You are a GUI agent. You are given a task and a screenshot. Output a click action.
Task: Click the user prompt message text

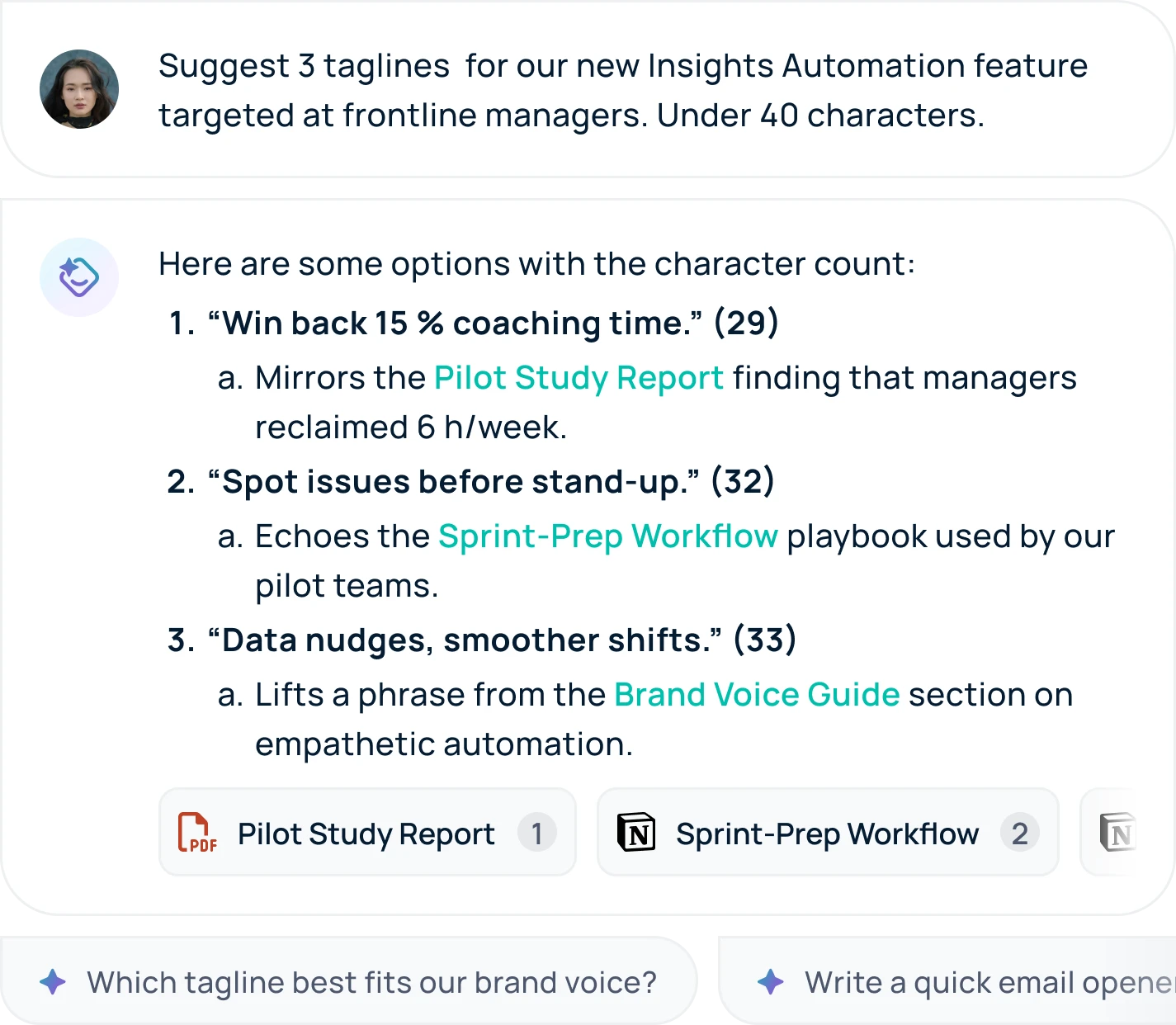click(x=622, y=91)
